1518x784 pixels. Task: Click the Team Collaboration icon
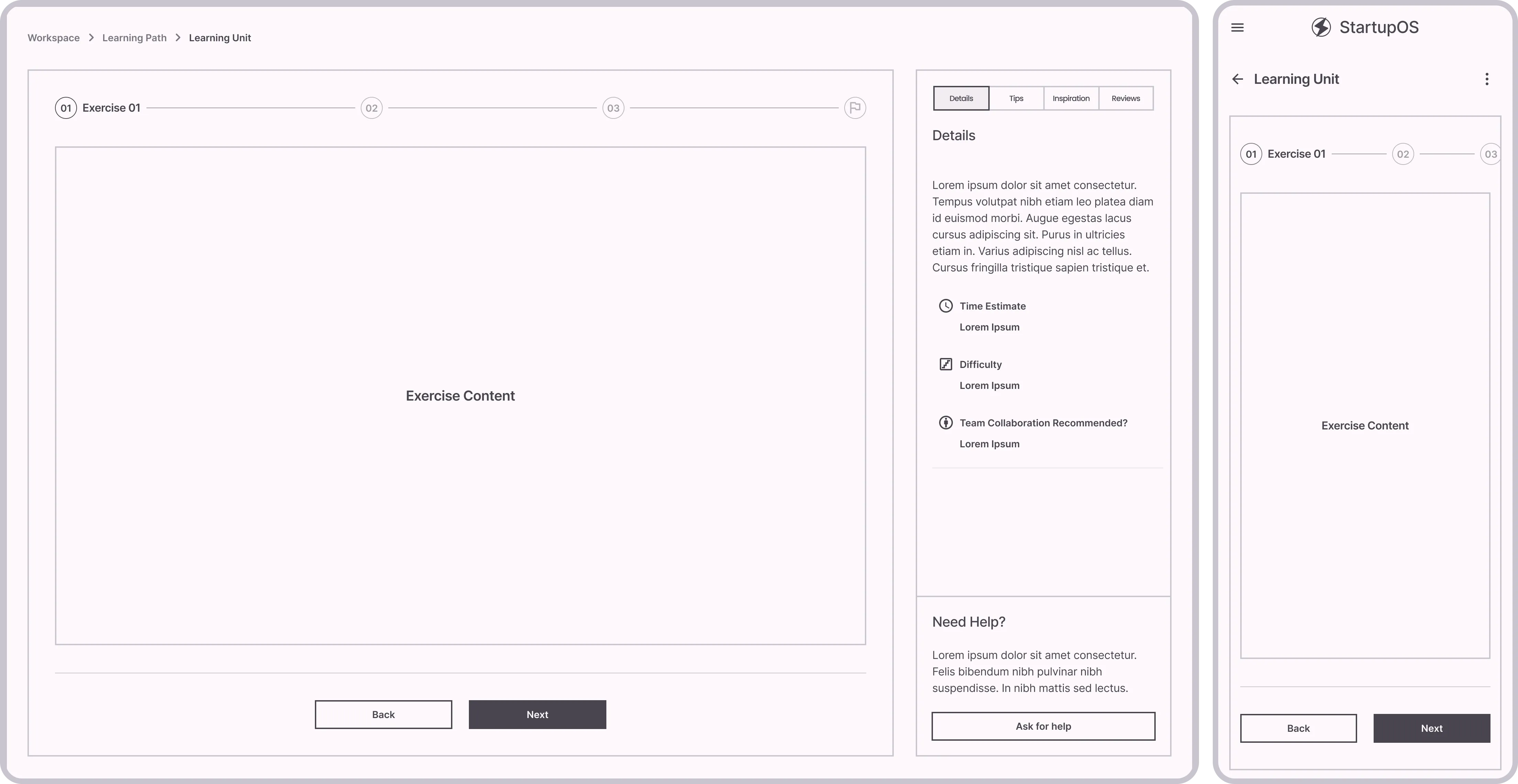(946, 422)
